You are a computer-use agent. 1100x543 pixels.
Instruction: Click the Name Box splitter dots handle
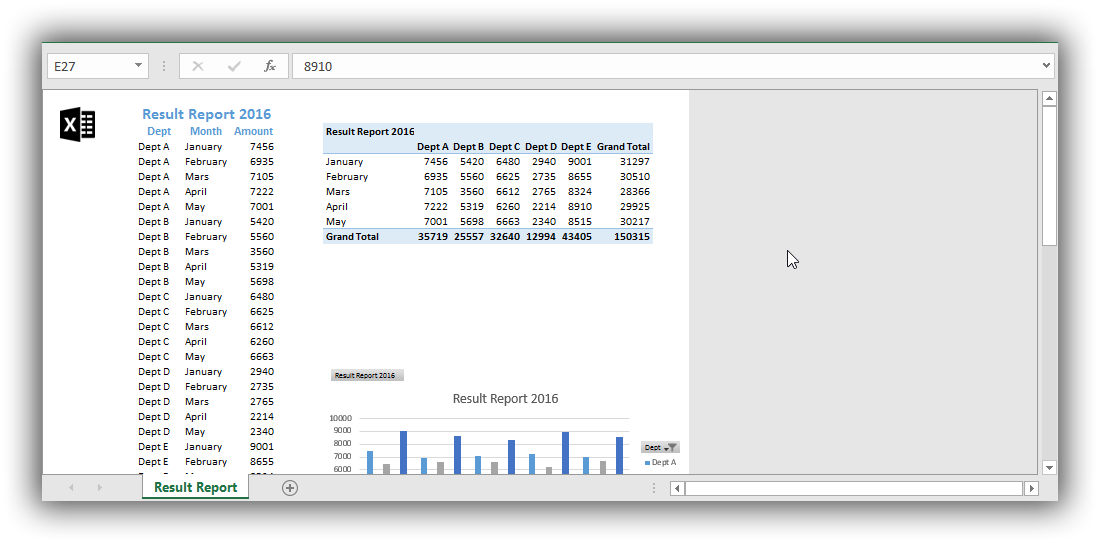point(164,66)
